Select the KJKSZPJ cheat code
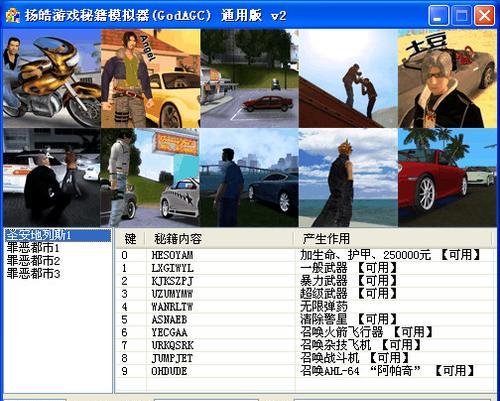 point(172,281)
